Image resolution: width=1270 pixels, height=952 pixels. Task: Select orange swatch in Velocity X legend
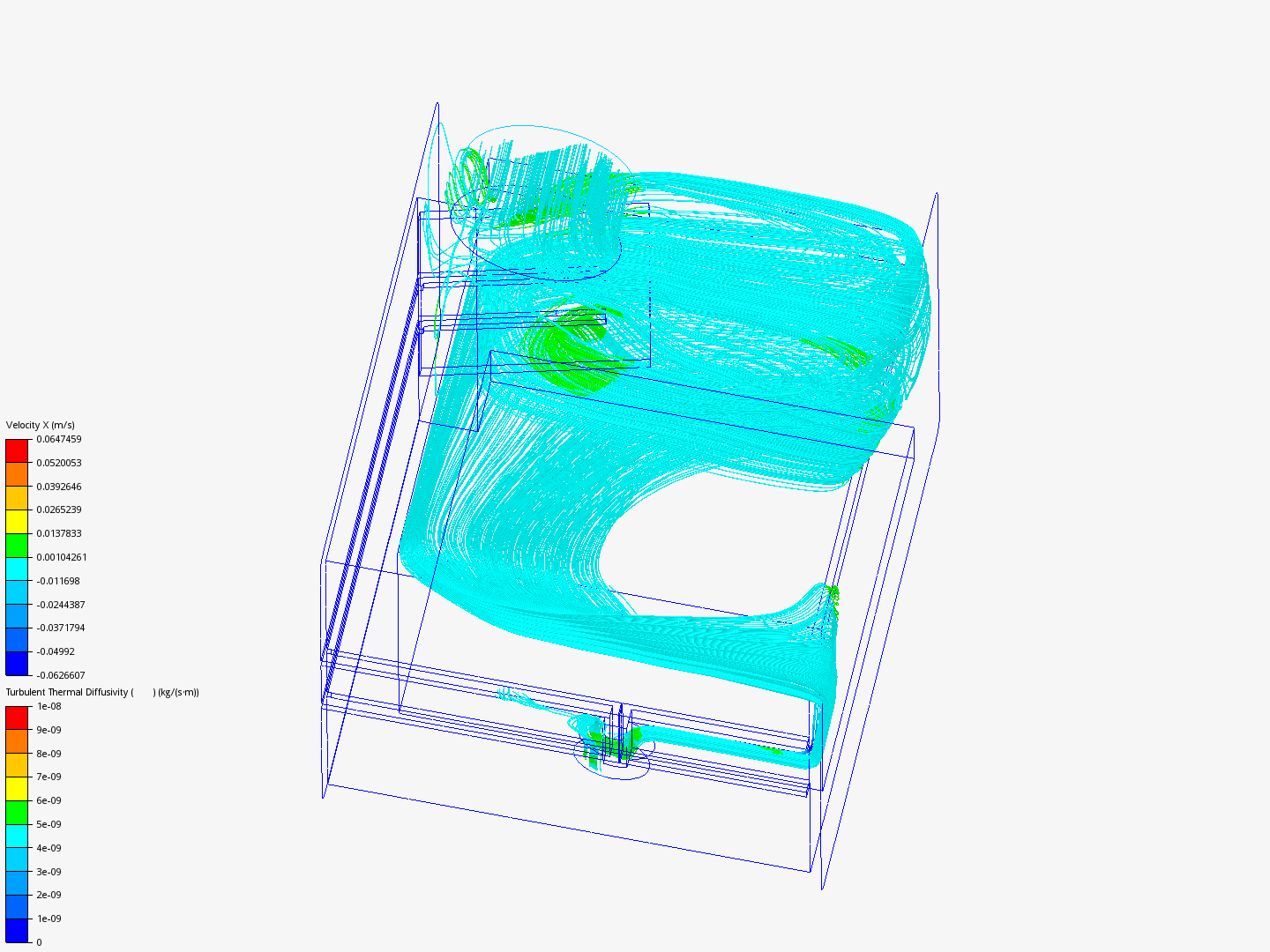click(17, 474)
